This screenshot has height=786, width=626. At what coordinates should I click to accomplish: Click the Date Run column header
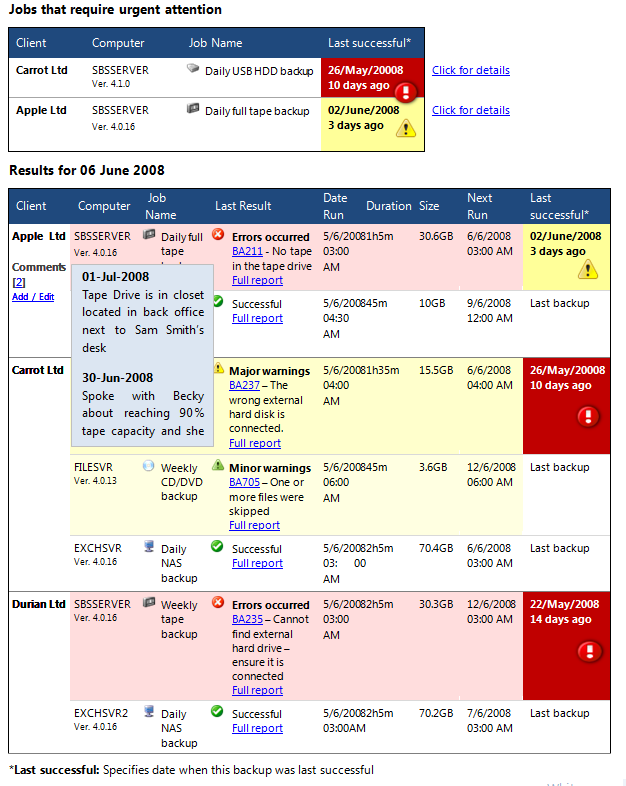[335, 206]
